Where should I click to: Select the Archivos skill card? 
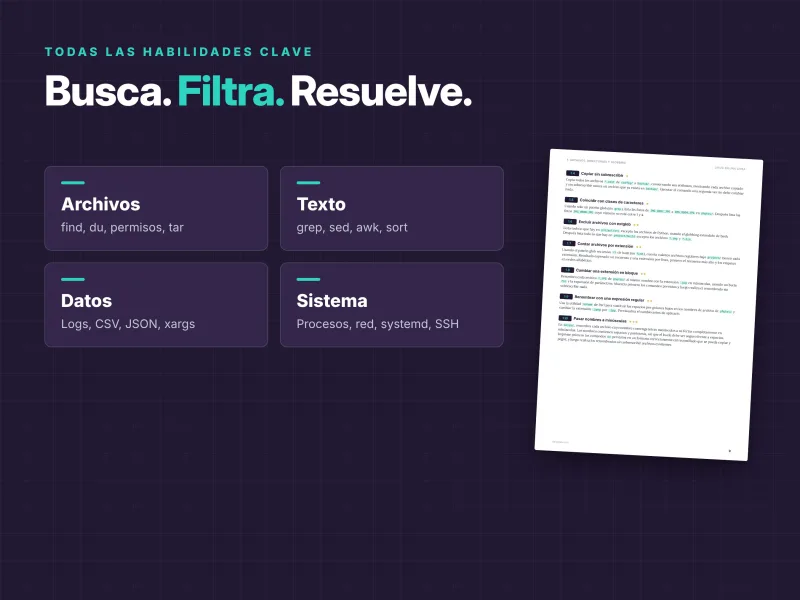[156, 208]
